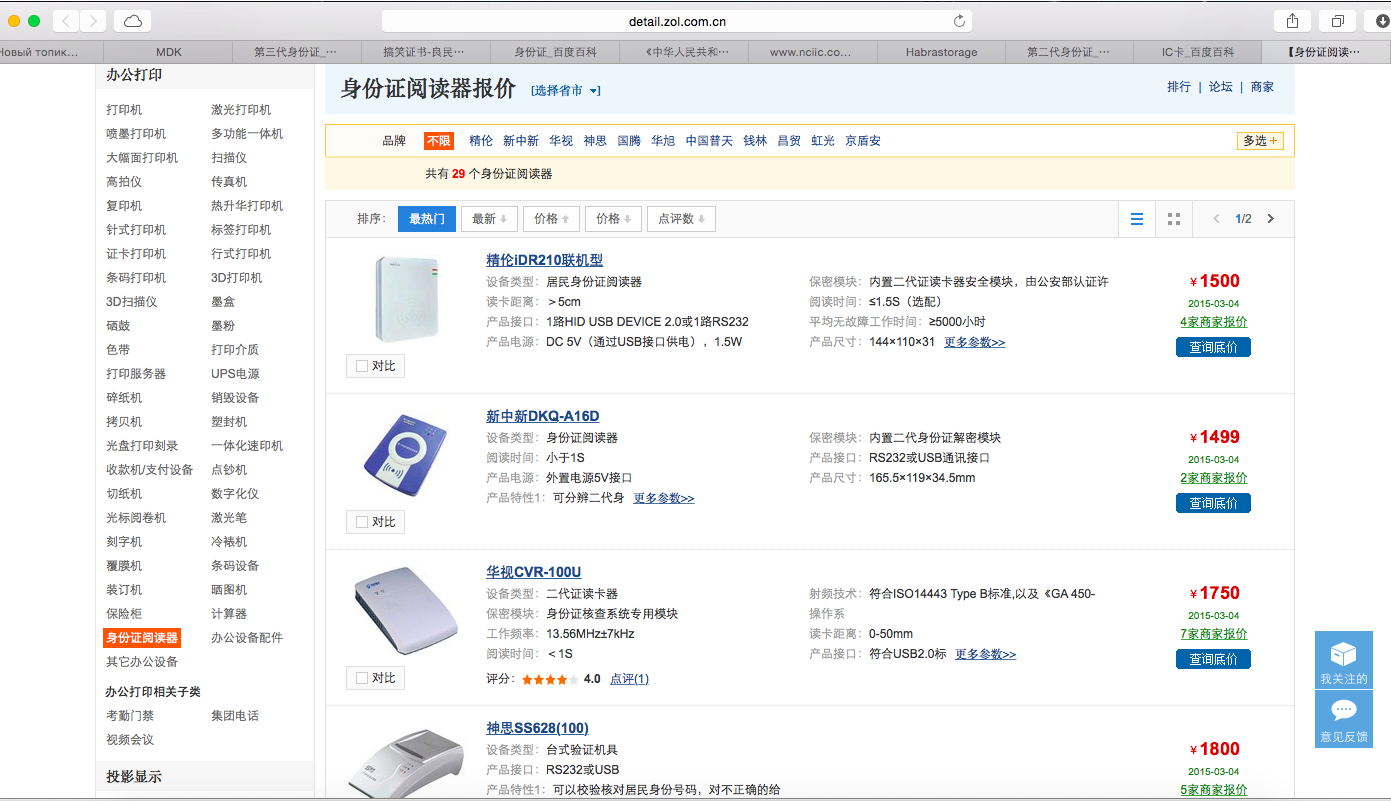The width and height of the screenshot is (1391, 801).
Task: Open the 商家 merchants link
Action: coord(1263,87)
